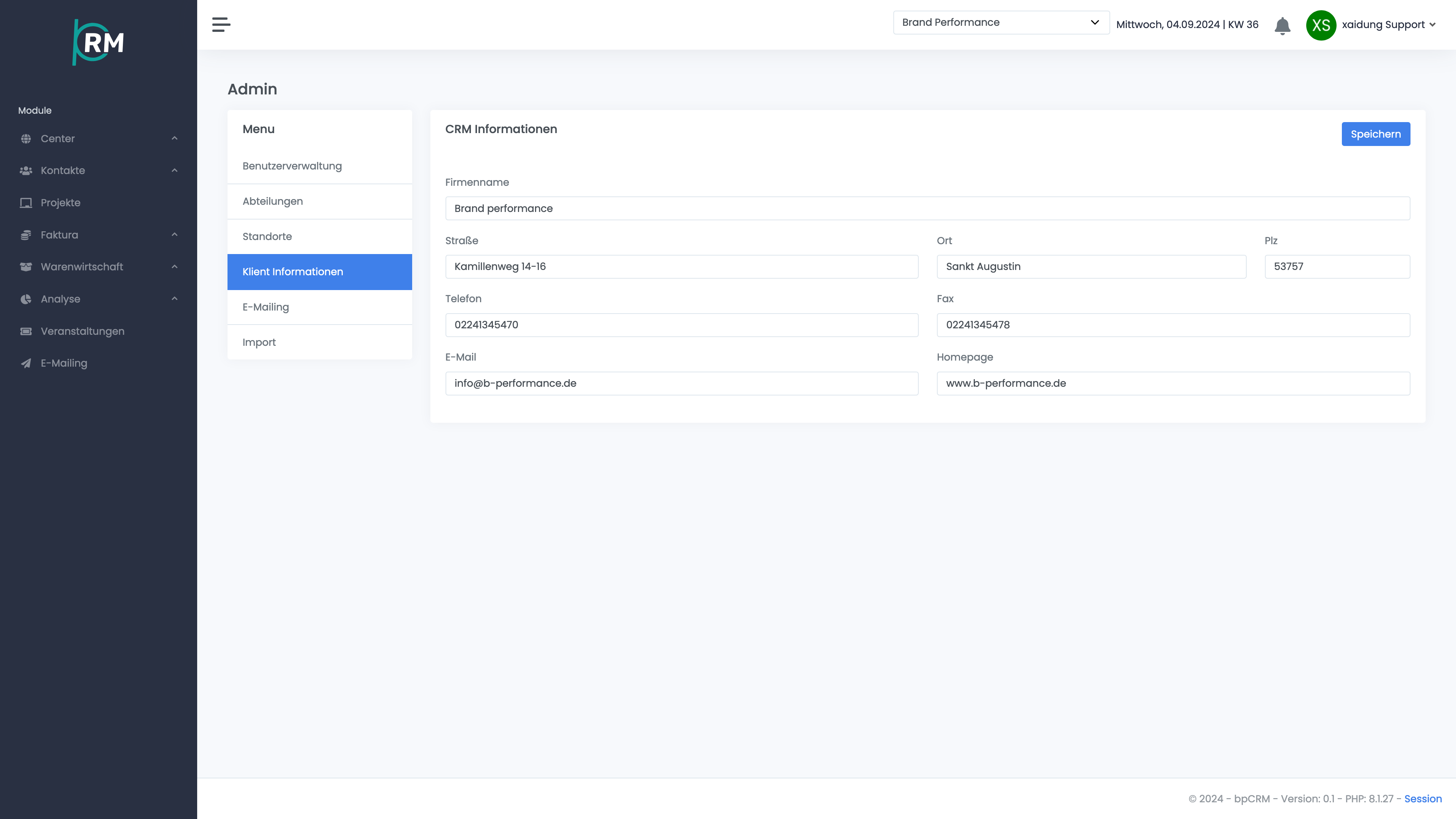
Task: Select Abteilungen in the admin menu
Action: point(319,201)
